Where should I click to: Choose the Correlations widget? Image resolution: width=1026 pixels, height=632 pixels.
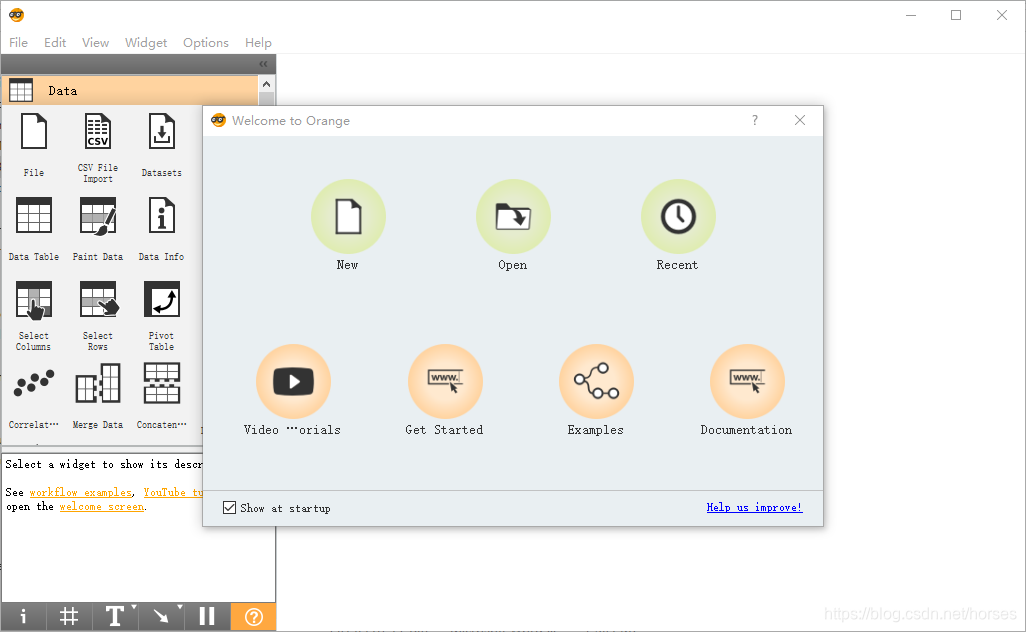[33, 396]
